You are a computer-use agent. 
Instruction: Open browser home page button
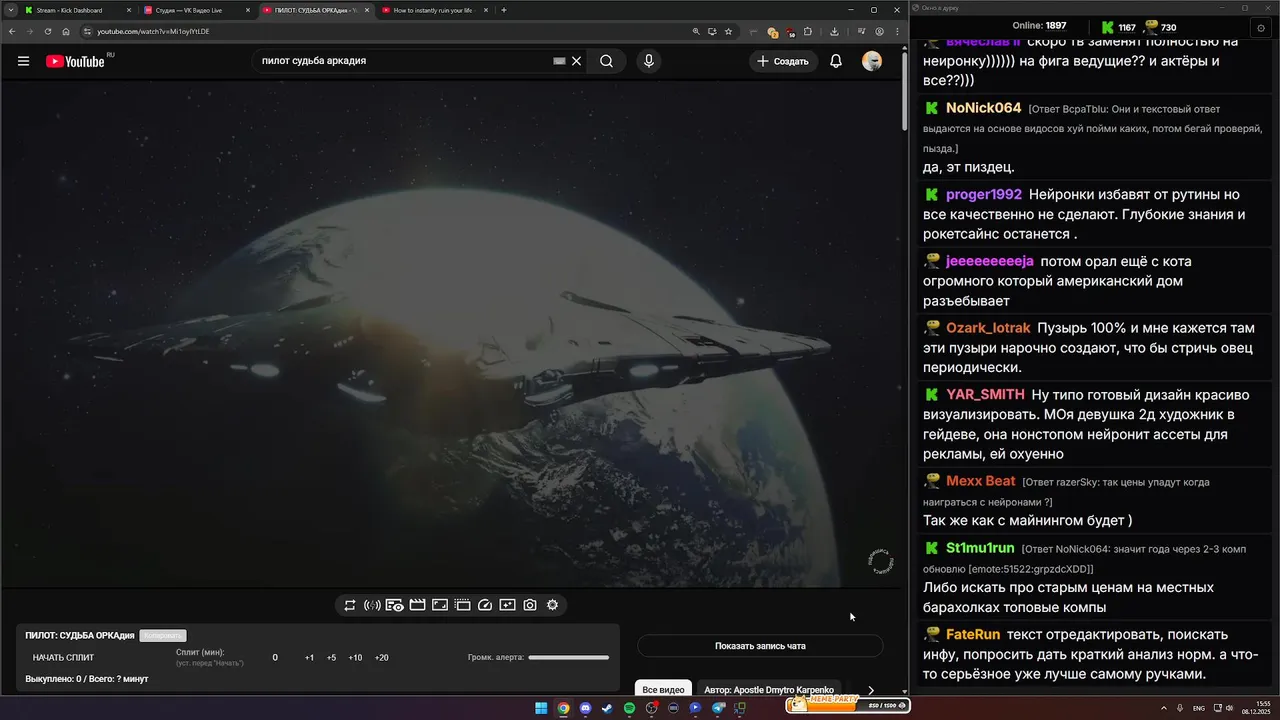click(66, 31)
